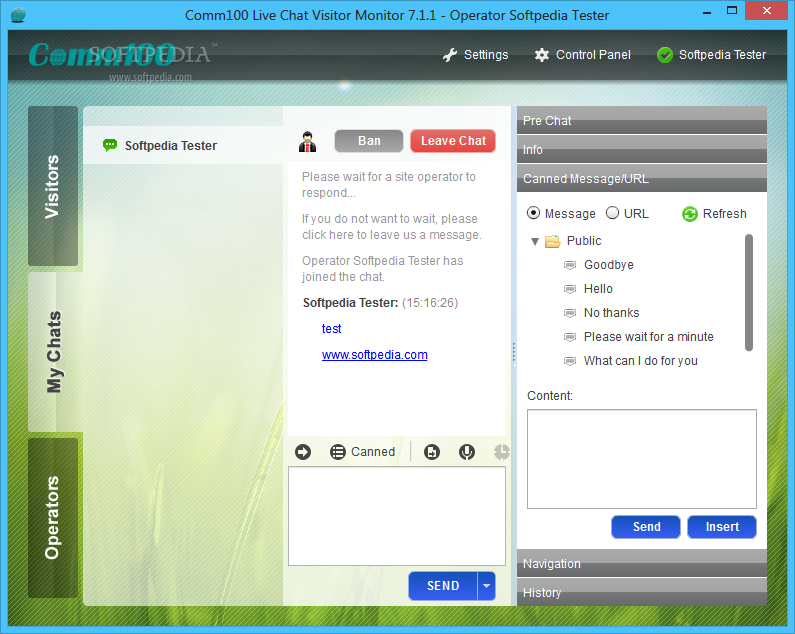Click the No thanks message icon
Viewport: 795px width, 634px height.
point(570,313)
